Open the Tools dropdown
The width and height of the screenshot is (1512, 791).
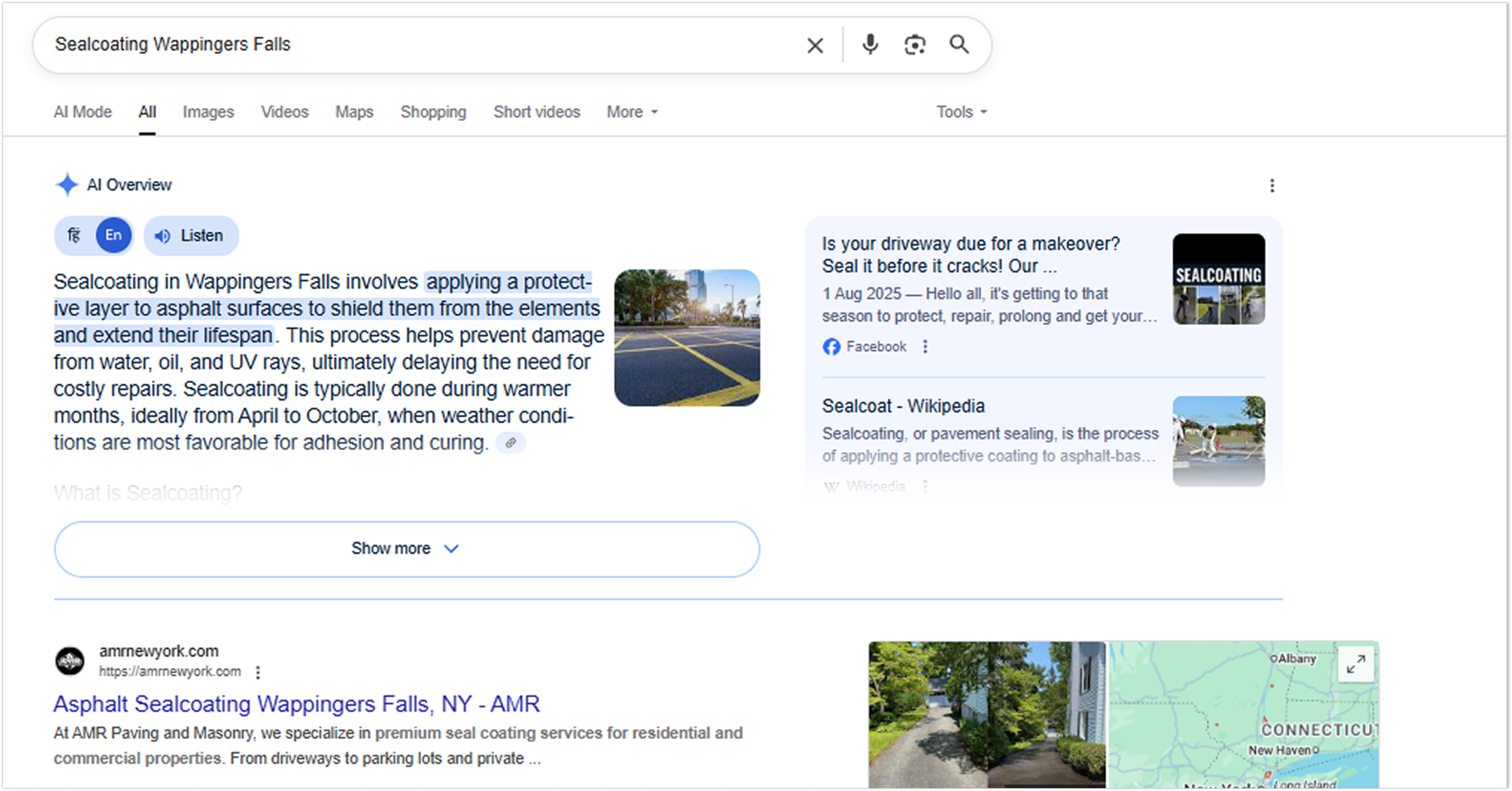962,112
